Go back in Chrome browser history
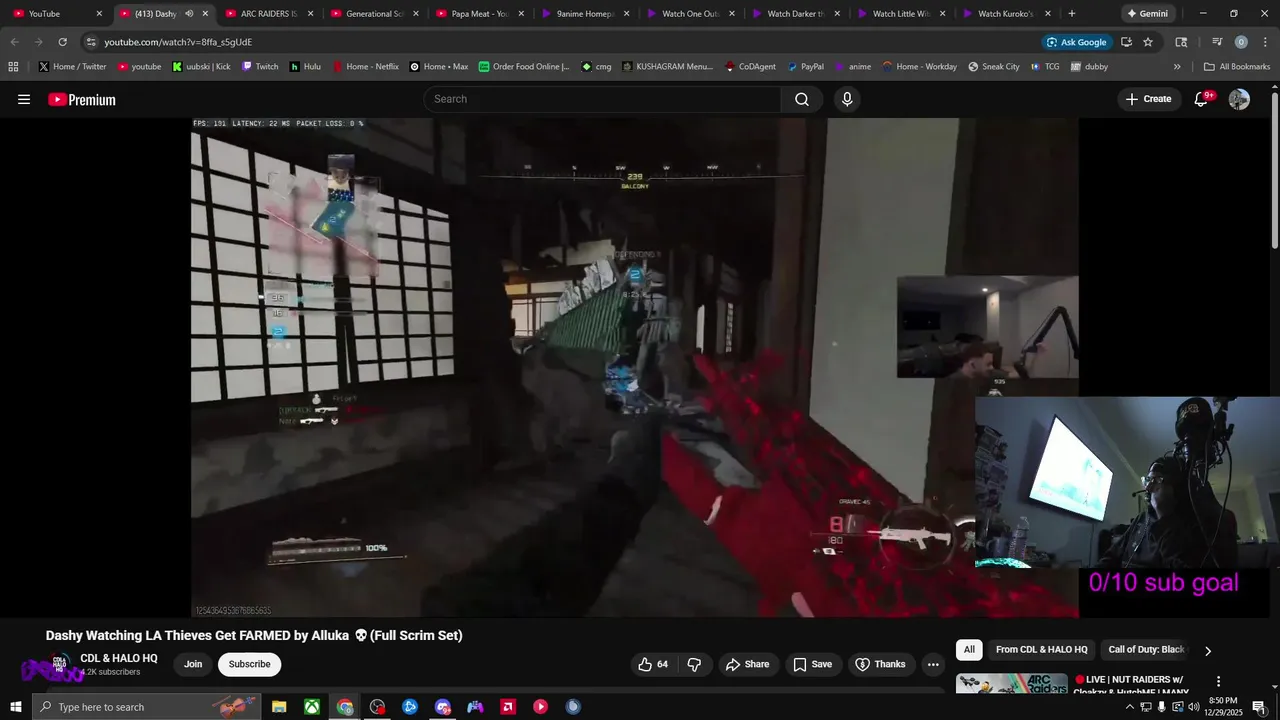The height and width of the screenshot is (720, 1280). point(14,42)
